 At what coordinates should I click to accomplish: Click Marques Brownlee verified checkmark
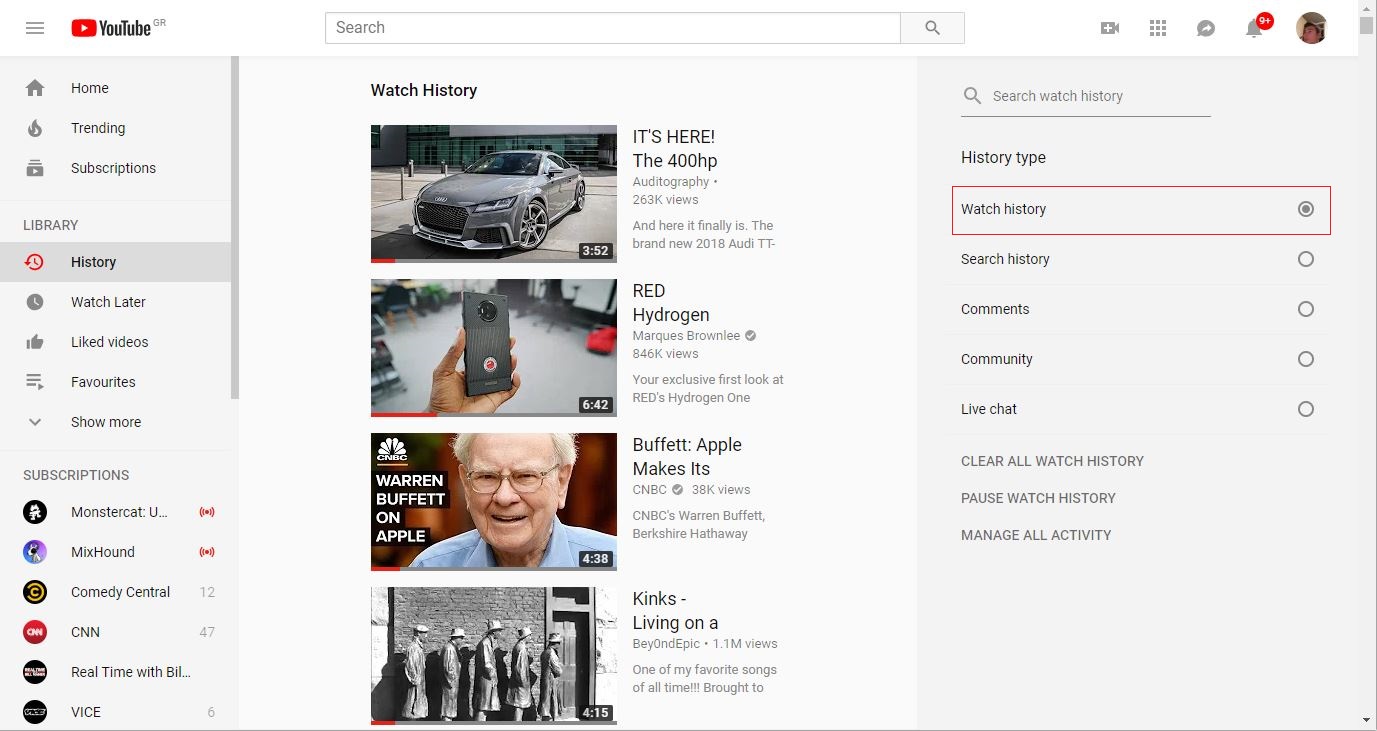click(x=751, y=336)
